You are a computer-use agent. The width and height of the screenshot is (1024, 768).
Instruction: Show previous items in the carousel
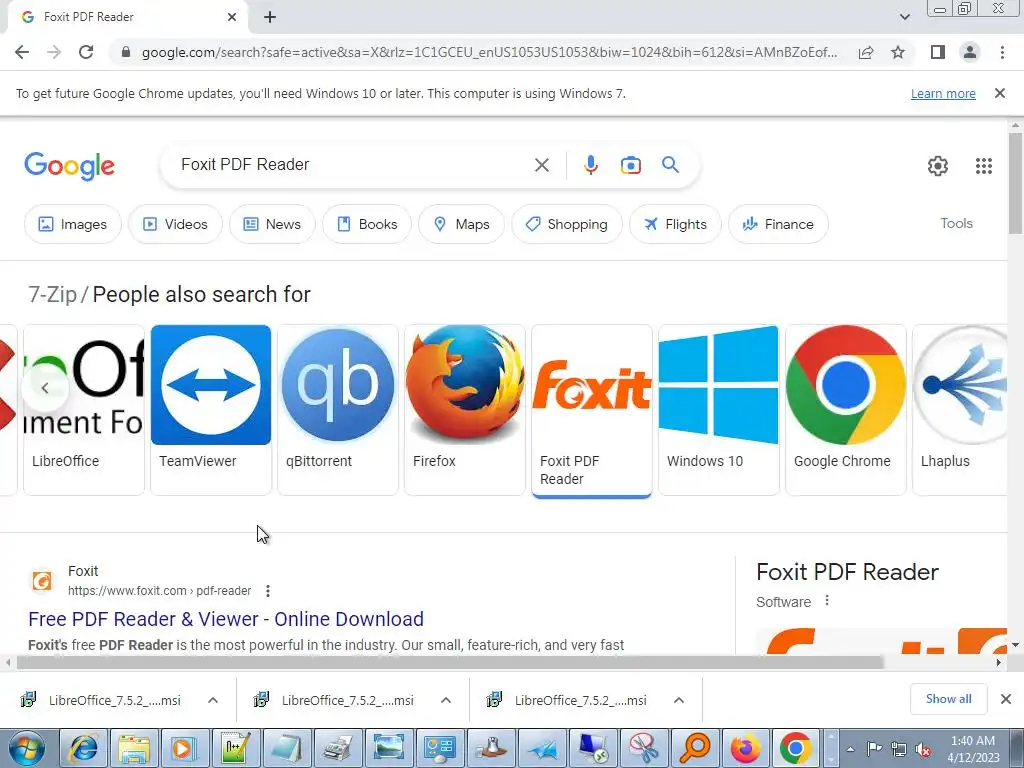point(44,388)
